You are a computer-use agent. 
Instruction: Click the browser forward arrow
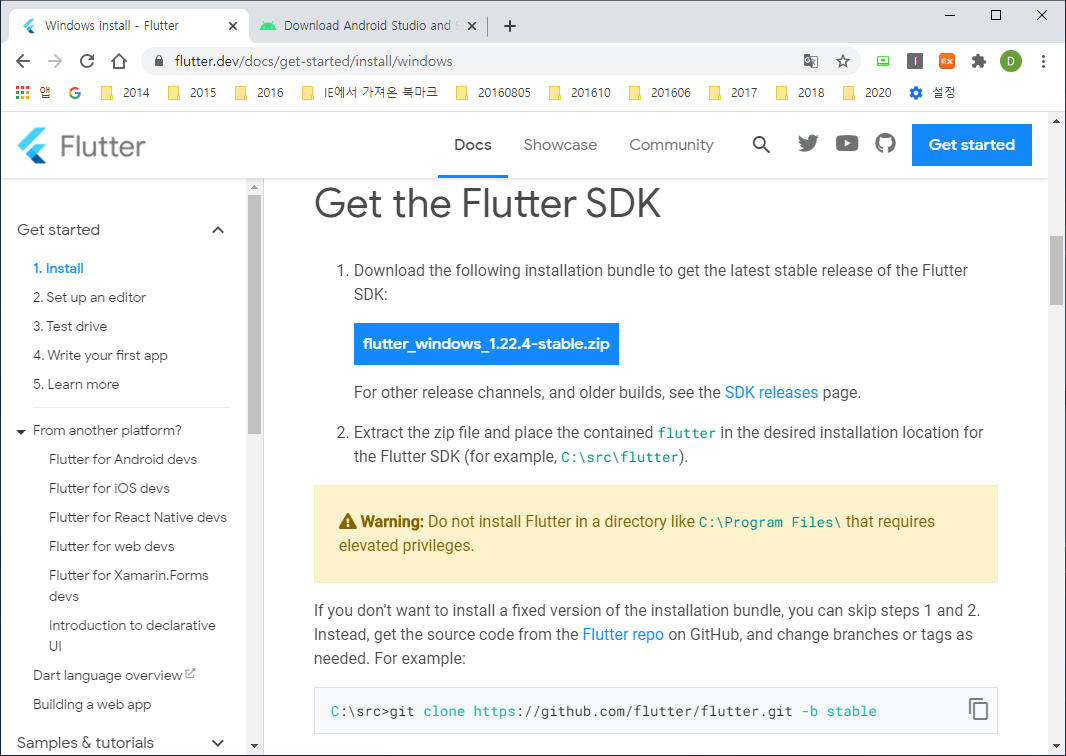pyautogui.click(x=55, y=61)
